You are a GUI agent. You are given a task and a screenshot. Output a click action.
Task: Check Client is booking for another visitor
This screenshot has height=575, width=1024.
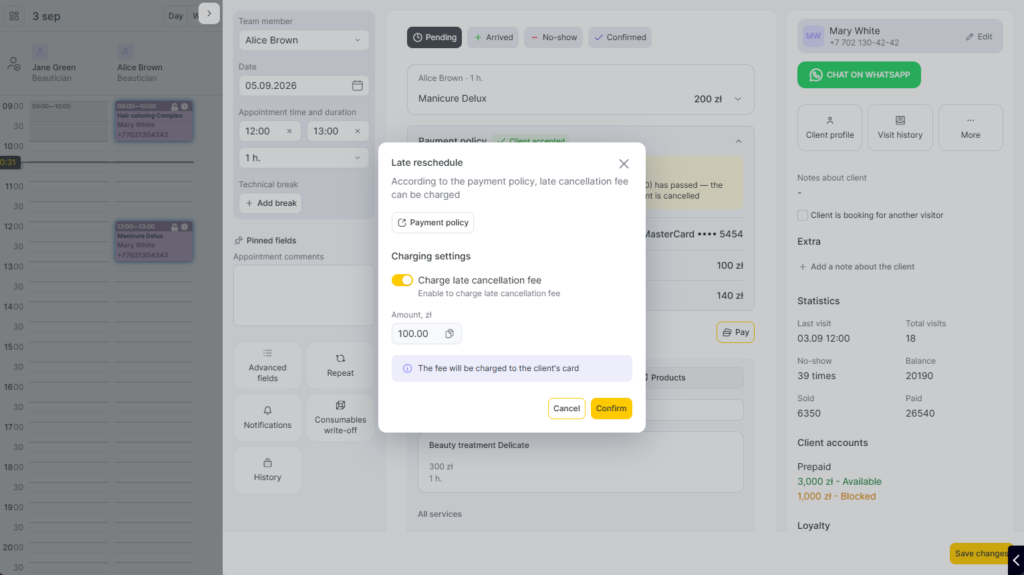coord(803,215)
